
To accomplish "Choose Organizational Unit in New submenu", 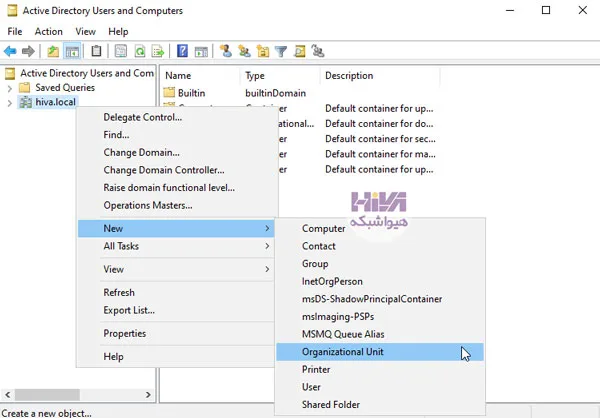I will pos(380,352).
